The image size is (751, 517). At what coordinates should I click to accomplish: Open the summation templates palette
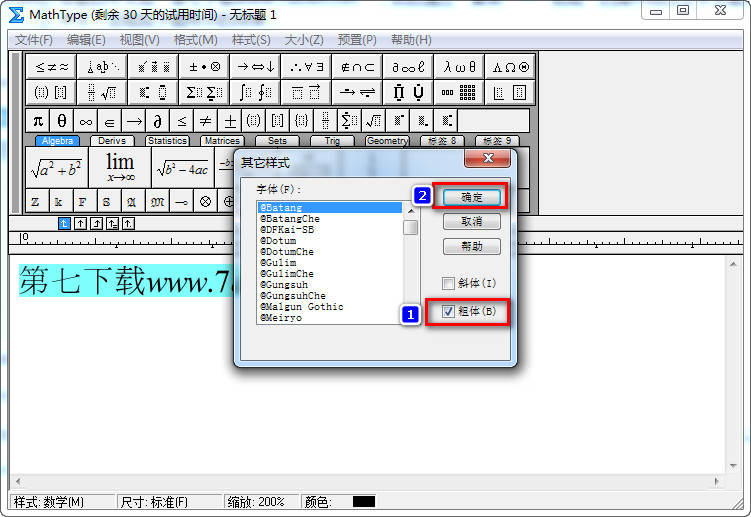[204, 92]
